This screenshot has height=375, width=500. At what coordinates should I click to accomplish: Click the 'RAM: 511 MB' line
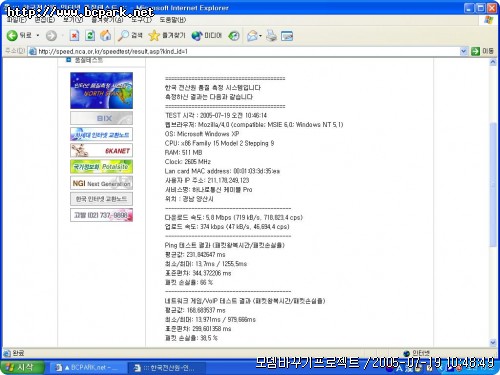[183, 152]
